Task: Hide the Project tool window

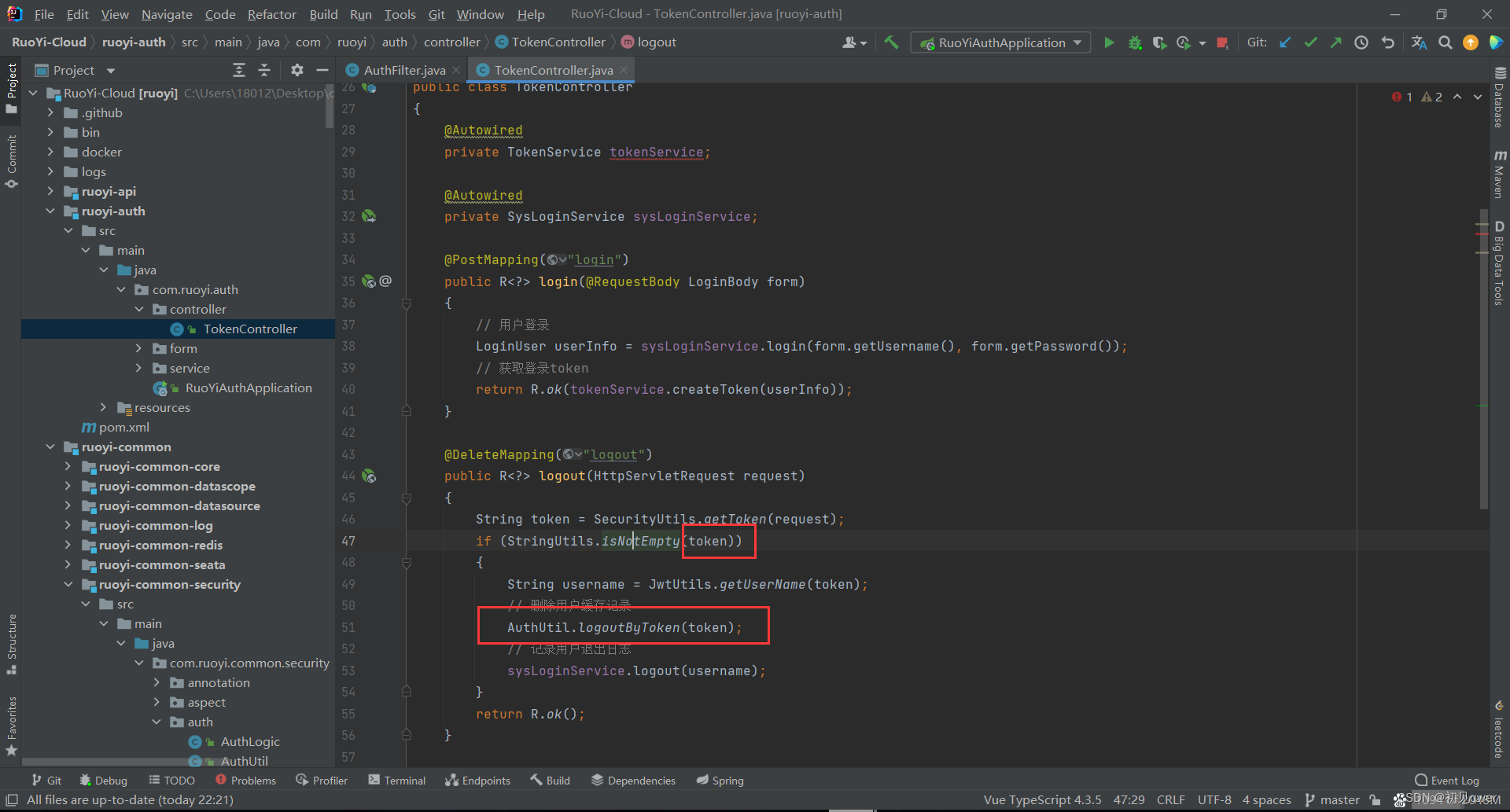Action: pyautogui.click(x=322, y=70)
